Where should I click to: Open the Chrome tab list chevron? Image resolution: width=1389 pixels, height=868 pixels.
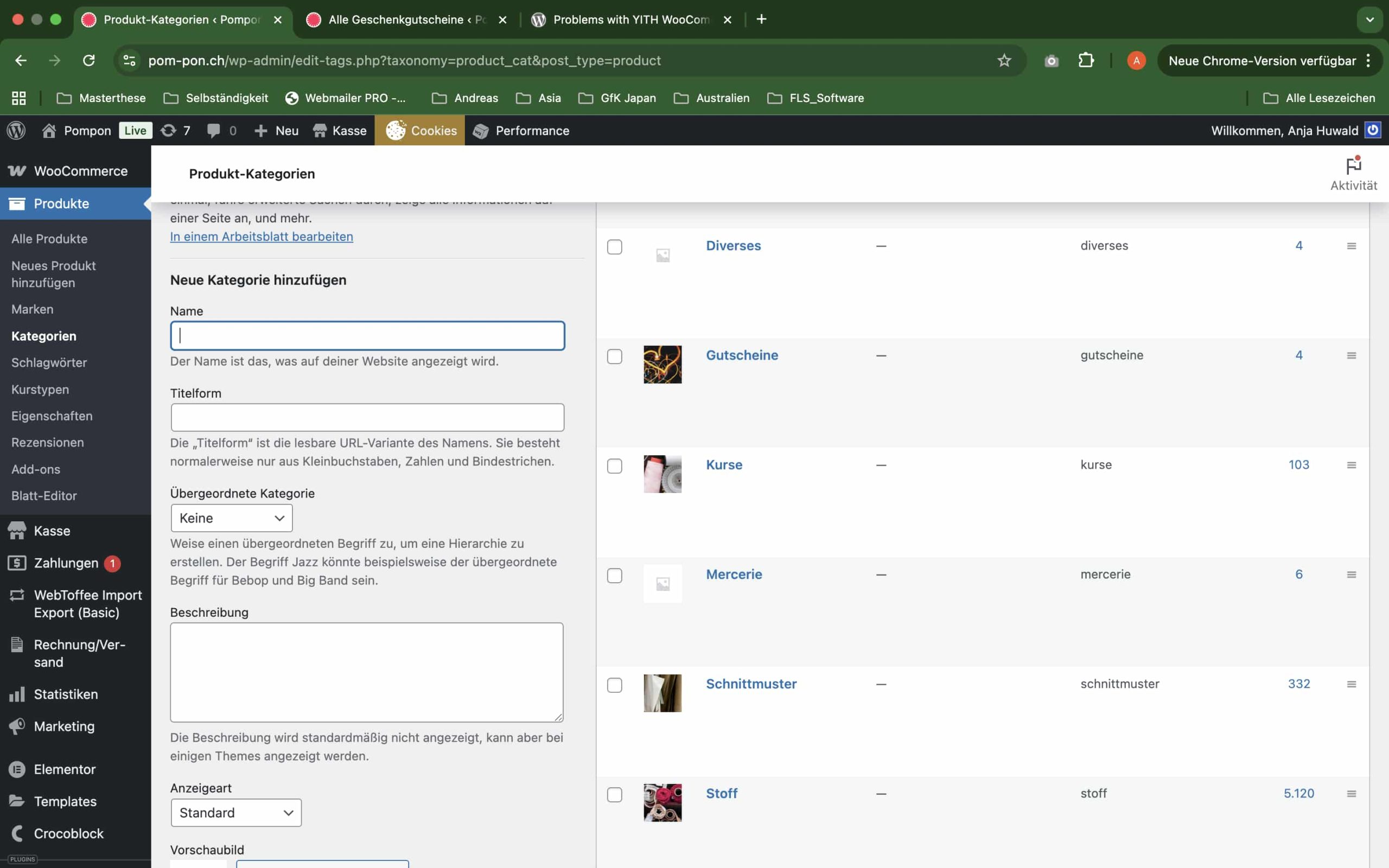(x=1369, y=20)
